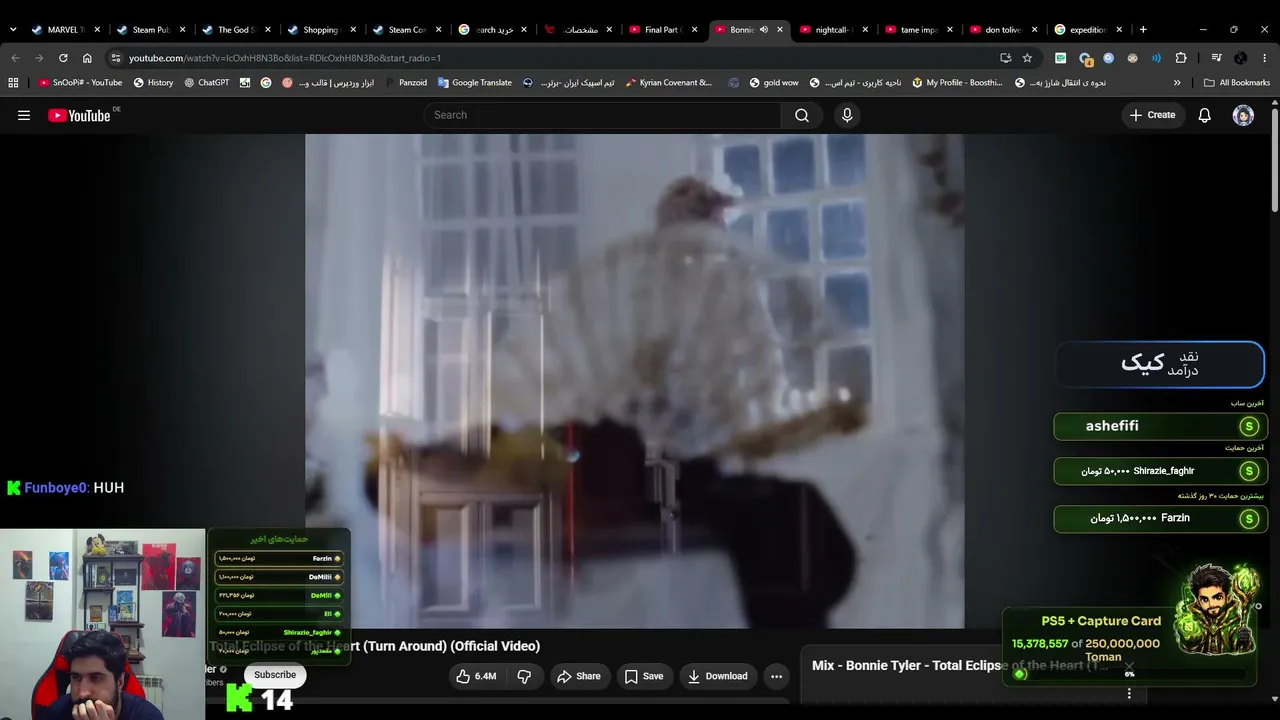Switch to The God S tab
Image resolution: width=1280 pixels, height=720 pixels.
click(x=236, y=30)
